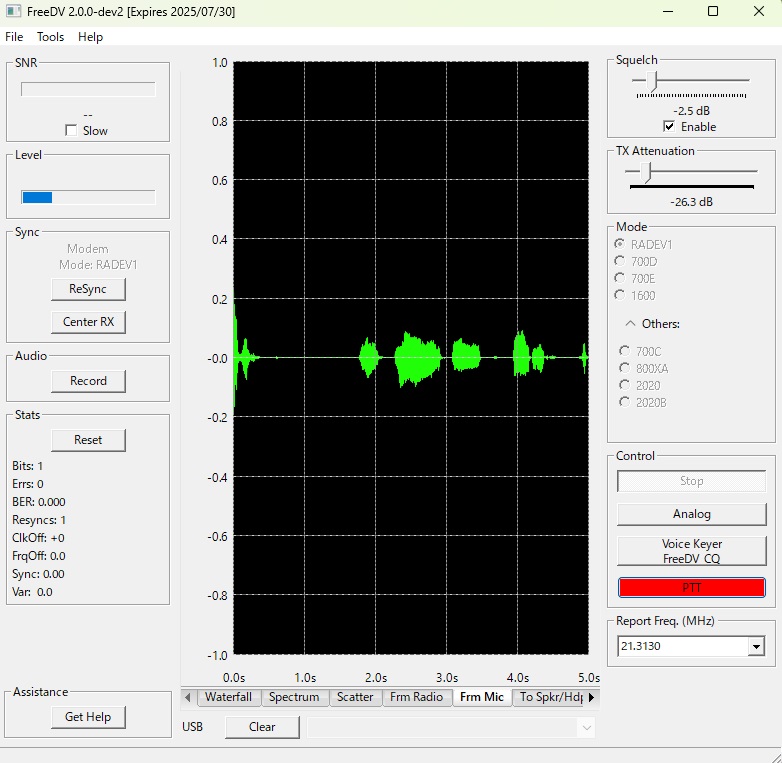Click the SNR meter bar
This screenshot has height=763, width=782.
(x=88, y=89)
